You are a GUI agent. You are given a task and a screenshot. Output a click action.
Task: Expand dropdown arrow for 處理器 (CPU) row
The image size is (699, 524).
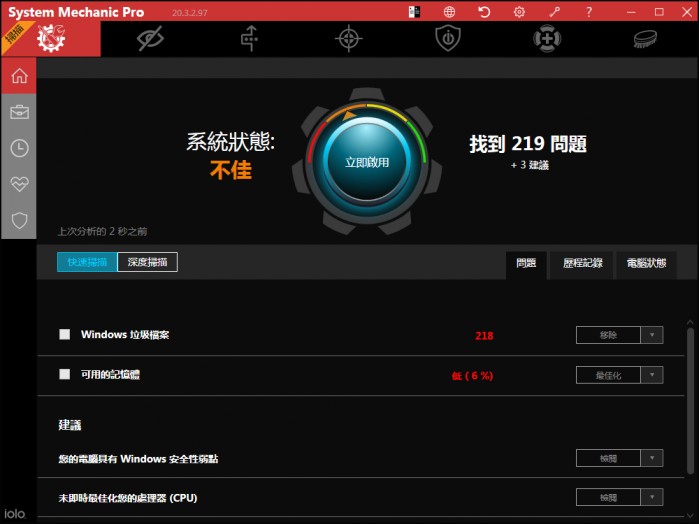[652, 497]
